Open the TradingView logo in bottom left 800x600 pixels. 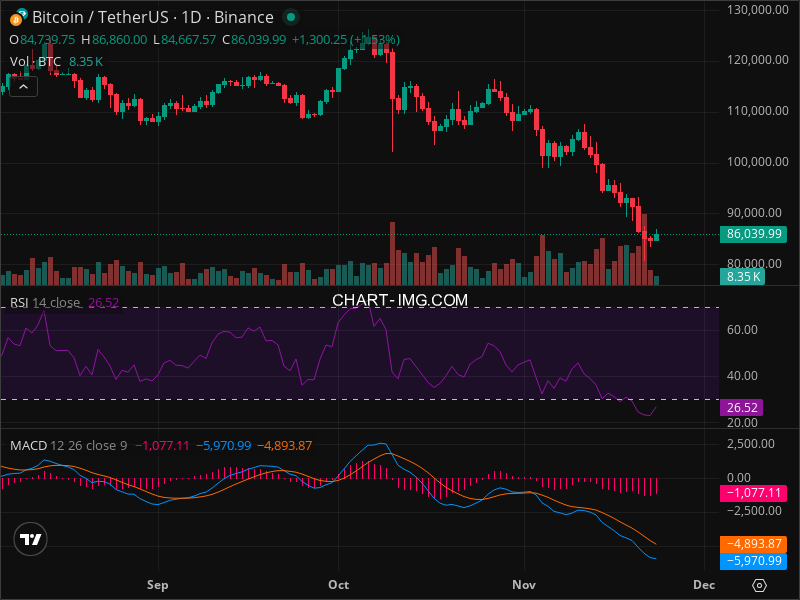31,539
